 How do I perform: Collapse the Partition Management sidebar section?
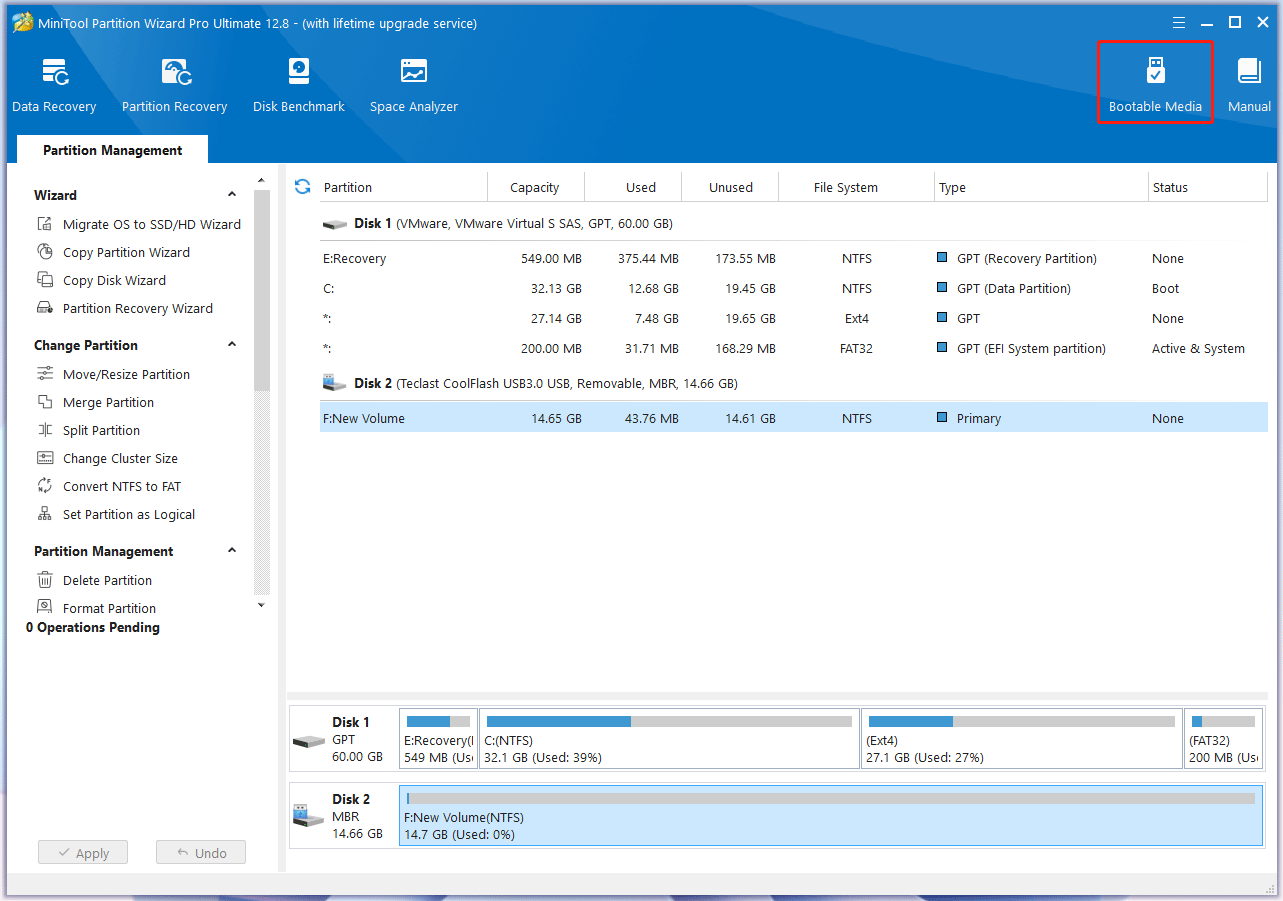point(232,551)
